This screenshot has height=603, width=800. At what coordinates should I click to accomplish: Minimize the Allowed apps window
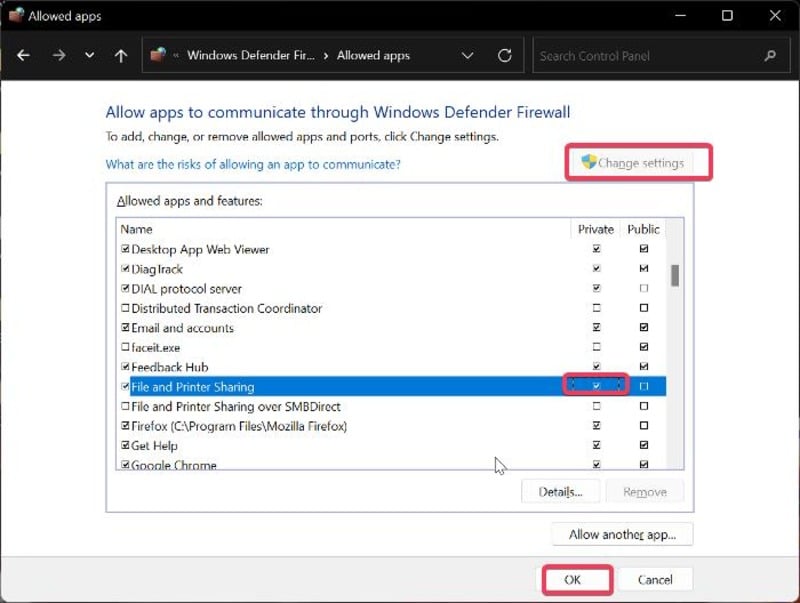pyautogui.click(x=680, y=15)
